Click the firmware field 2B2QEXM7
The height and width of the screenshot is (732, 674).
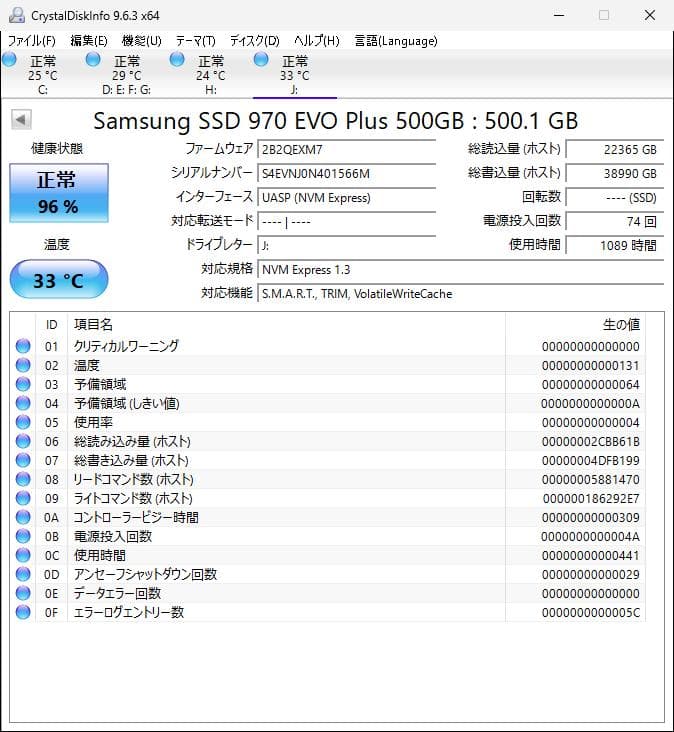click(346, 150)
